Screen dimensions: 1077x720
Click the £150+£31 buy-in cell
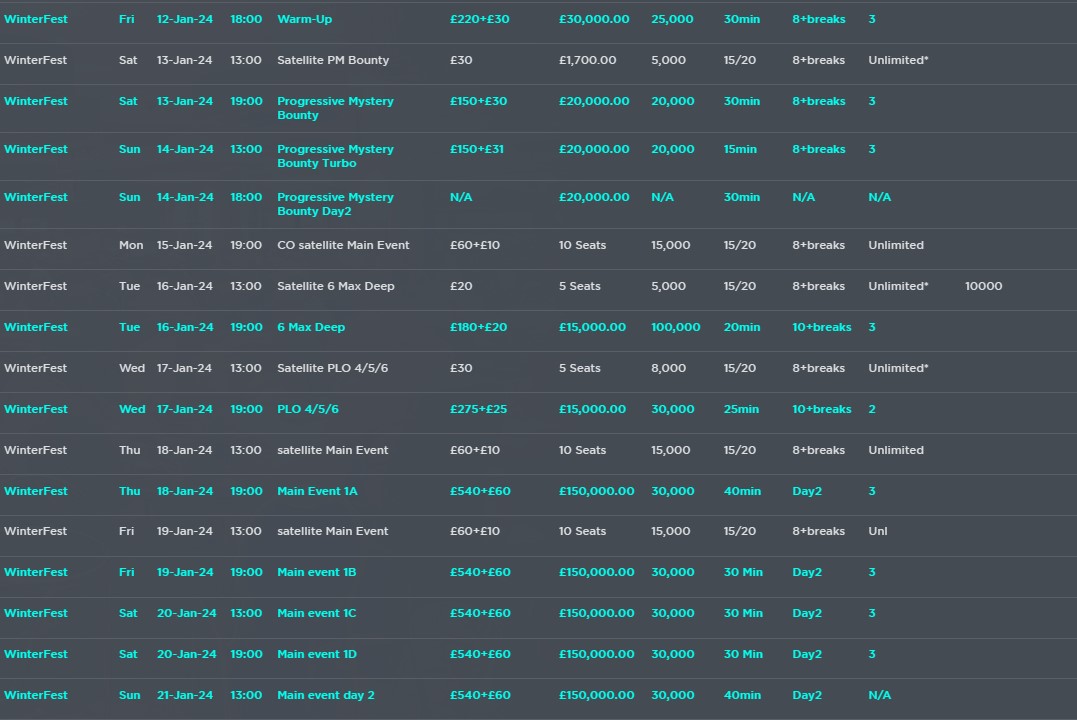click(477, 149)
